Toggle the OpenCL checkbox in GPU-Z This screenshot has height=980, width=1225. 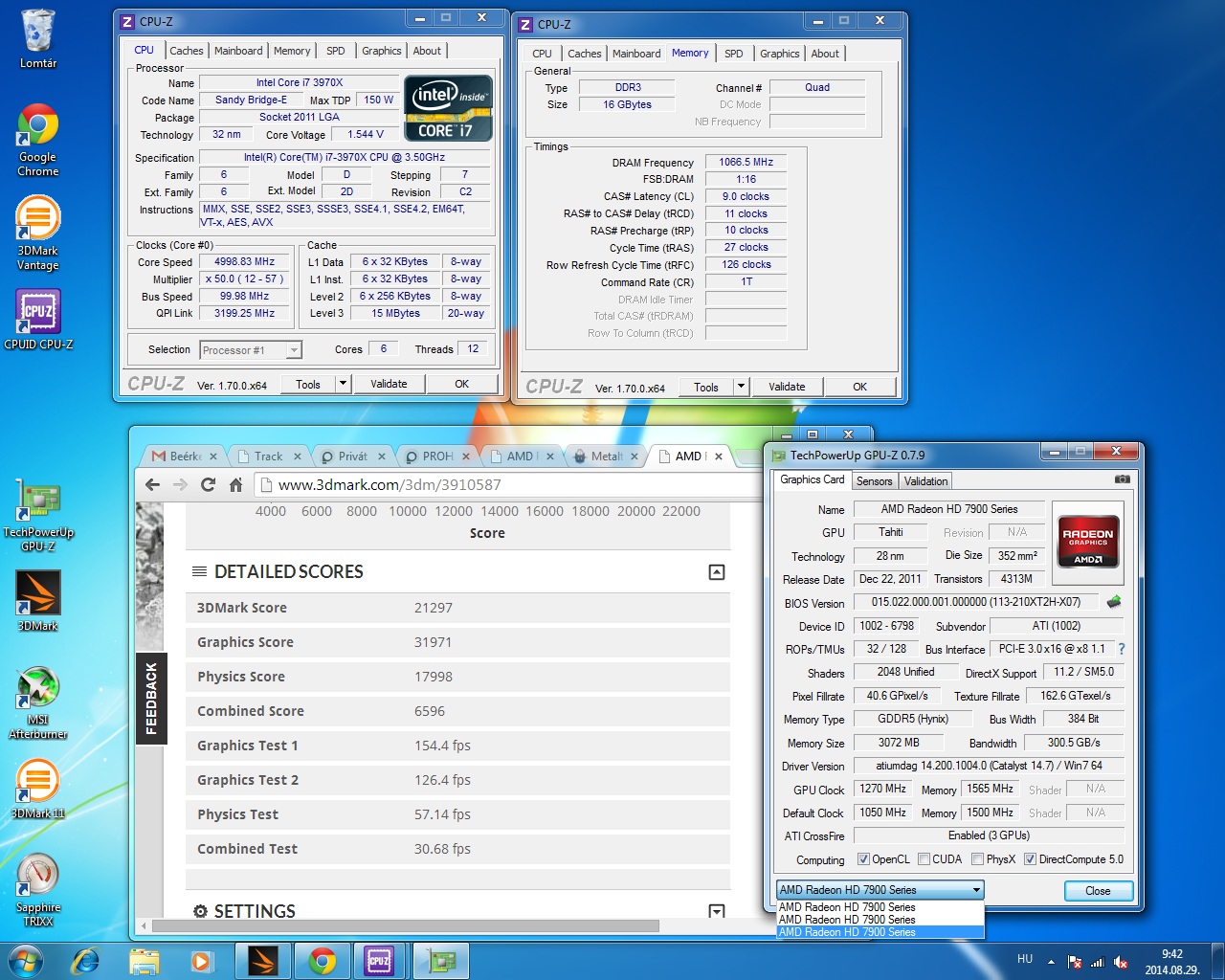(x=863, y=859)
